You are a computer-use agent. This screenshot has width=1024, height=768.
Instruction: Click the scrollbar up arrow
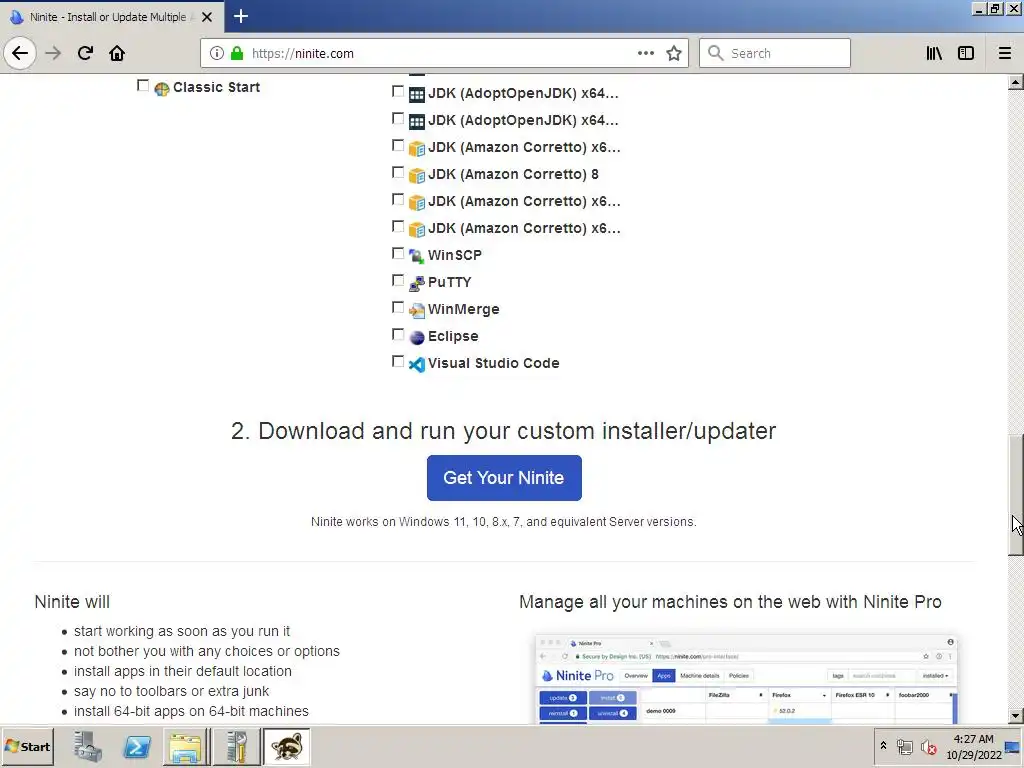1016,82
